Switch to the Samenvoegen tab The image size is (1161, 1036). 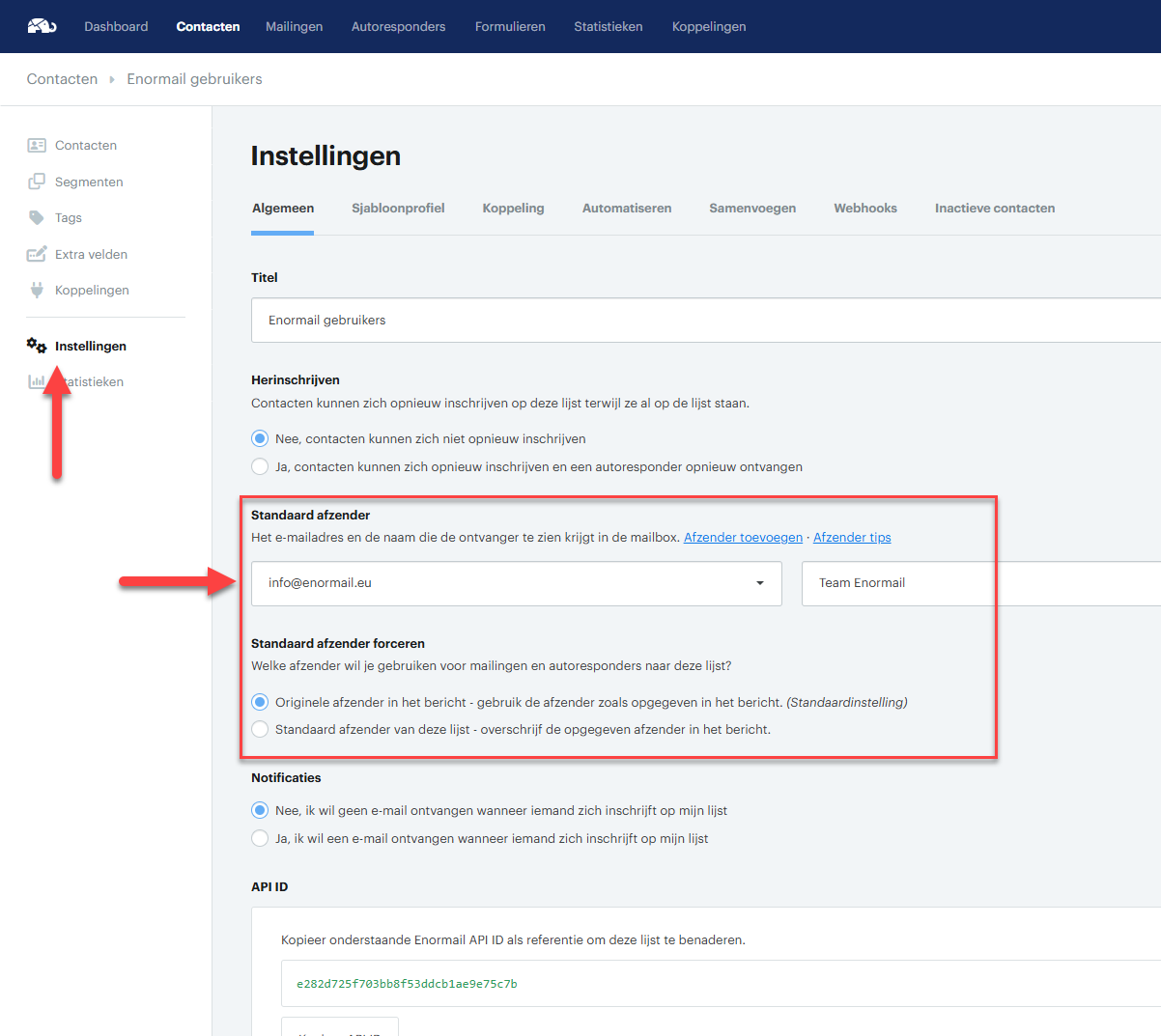[x=752, y=208]
